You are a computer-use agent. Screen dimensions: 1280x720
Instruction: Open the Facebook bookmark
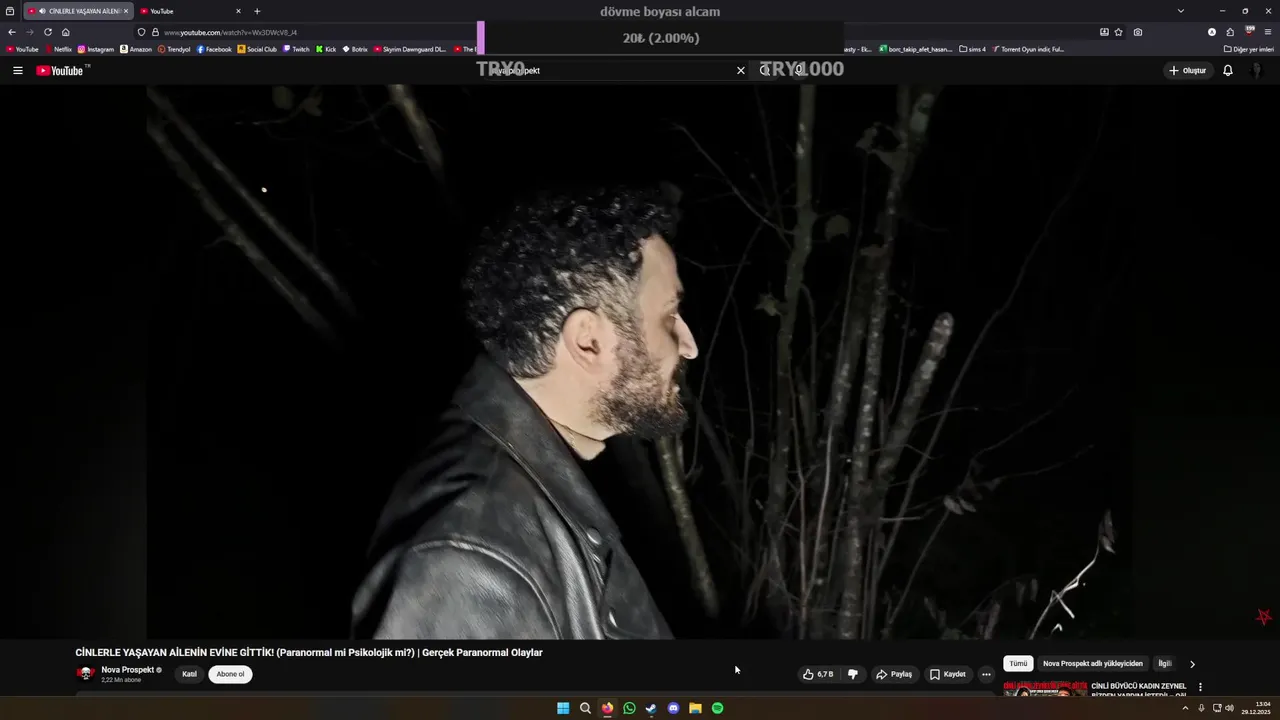point(214,49)
